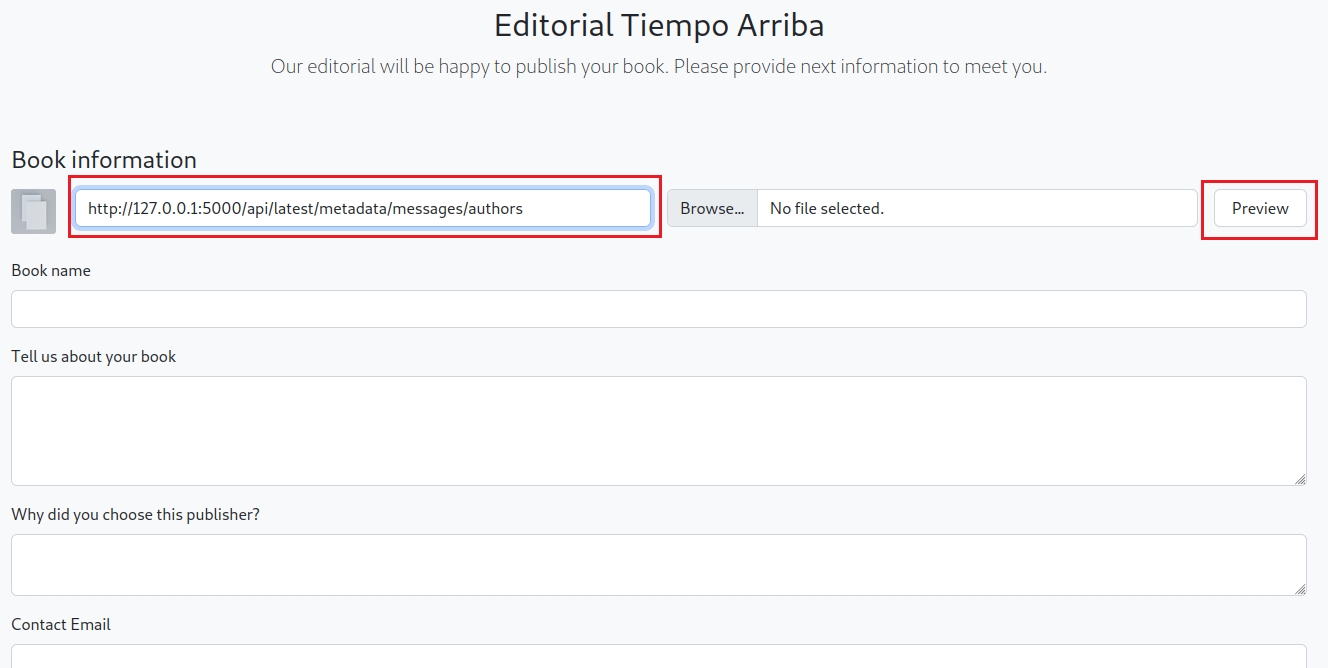Click the 'Editorial Tiempo Arriba' page title

point(659,25)
